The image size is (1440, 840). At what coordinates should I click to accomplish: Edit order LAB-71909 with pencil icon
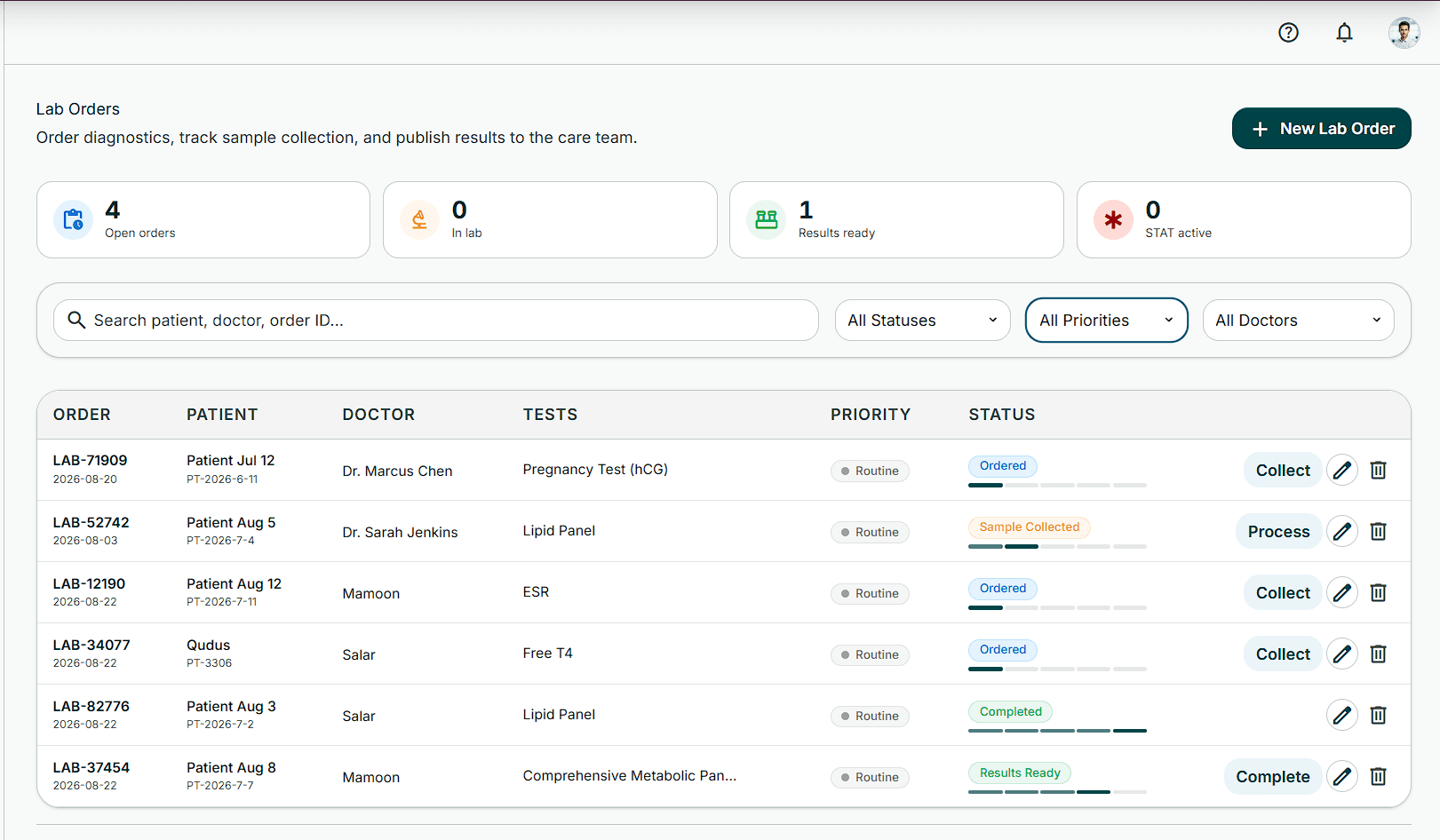1342,470
